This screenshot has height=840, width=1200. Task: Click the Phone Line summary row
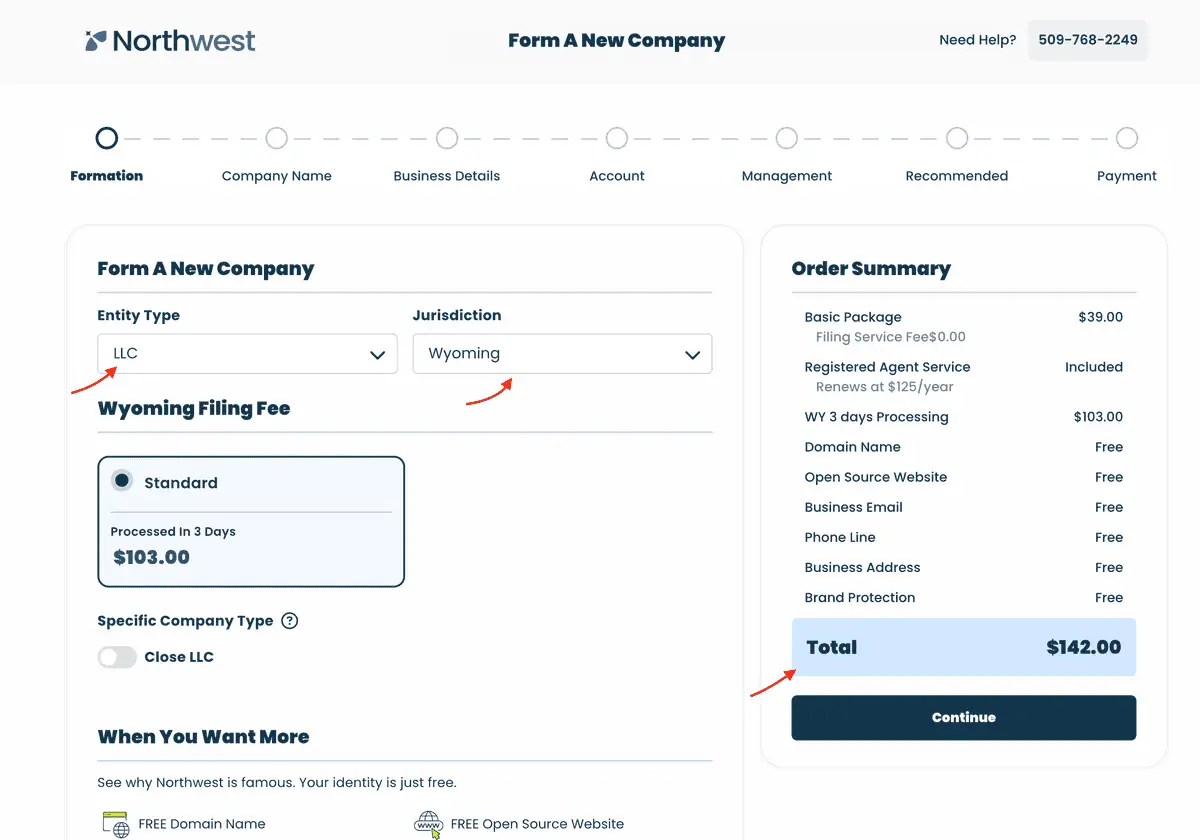pyautogui.click(x=964, y=537)
